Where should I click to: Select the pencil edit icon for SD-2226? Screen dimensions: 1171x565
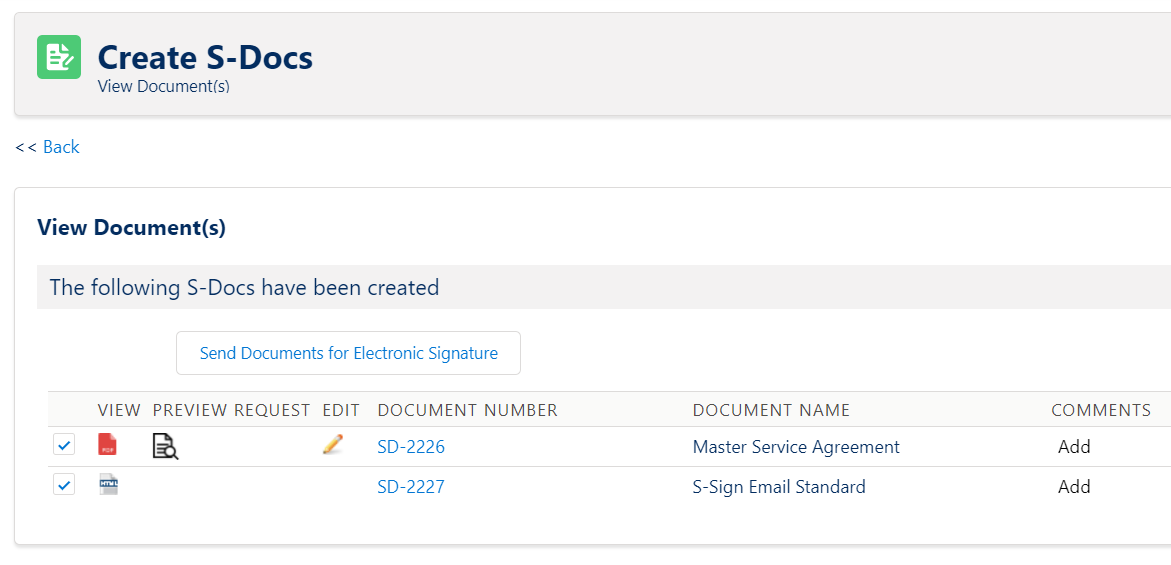[333, 445]
